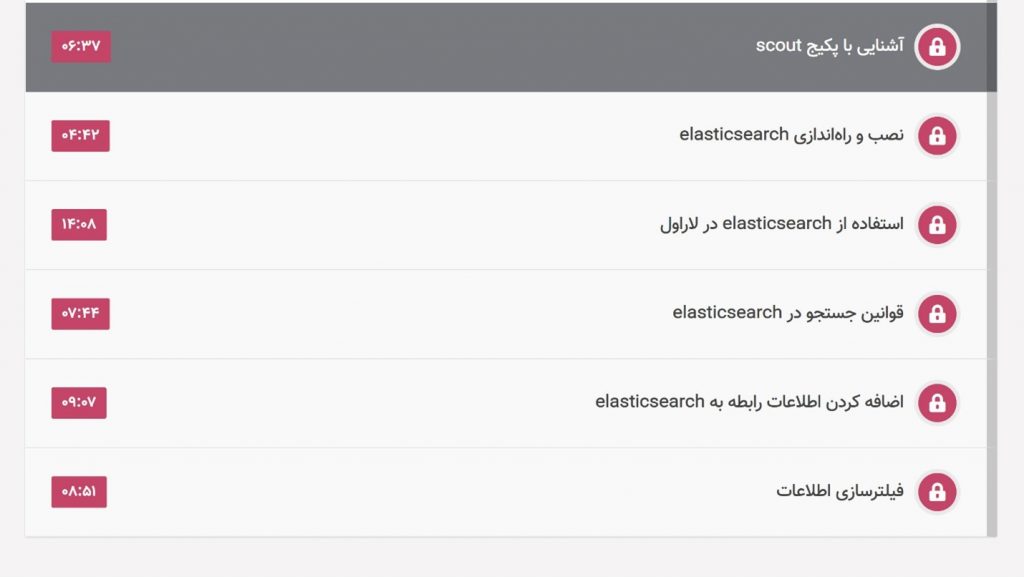The image size is (1024, 577).
Task: Click the ۰۴:۴۲ duration badge
Action: [x=80, y=136]
